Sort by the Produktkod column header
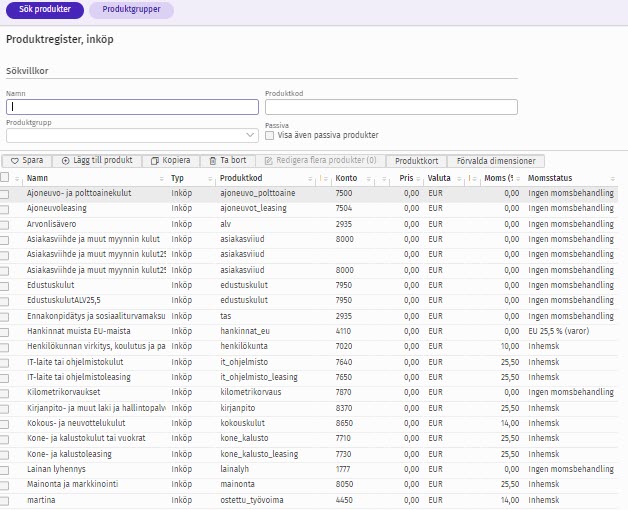The height and width of the screenshot is (510, 628). click(x=241, y=178)
